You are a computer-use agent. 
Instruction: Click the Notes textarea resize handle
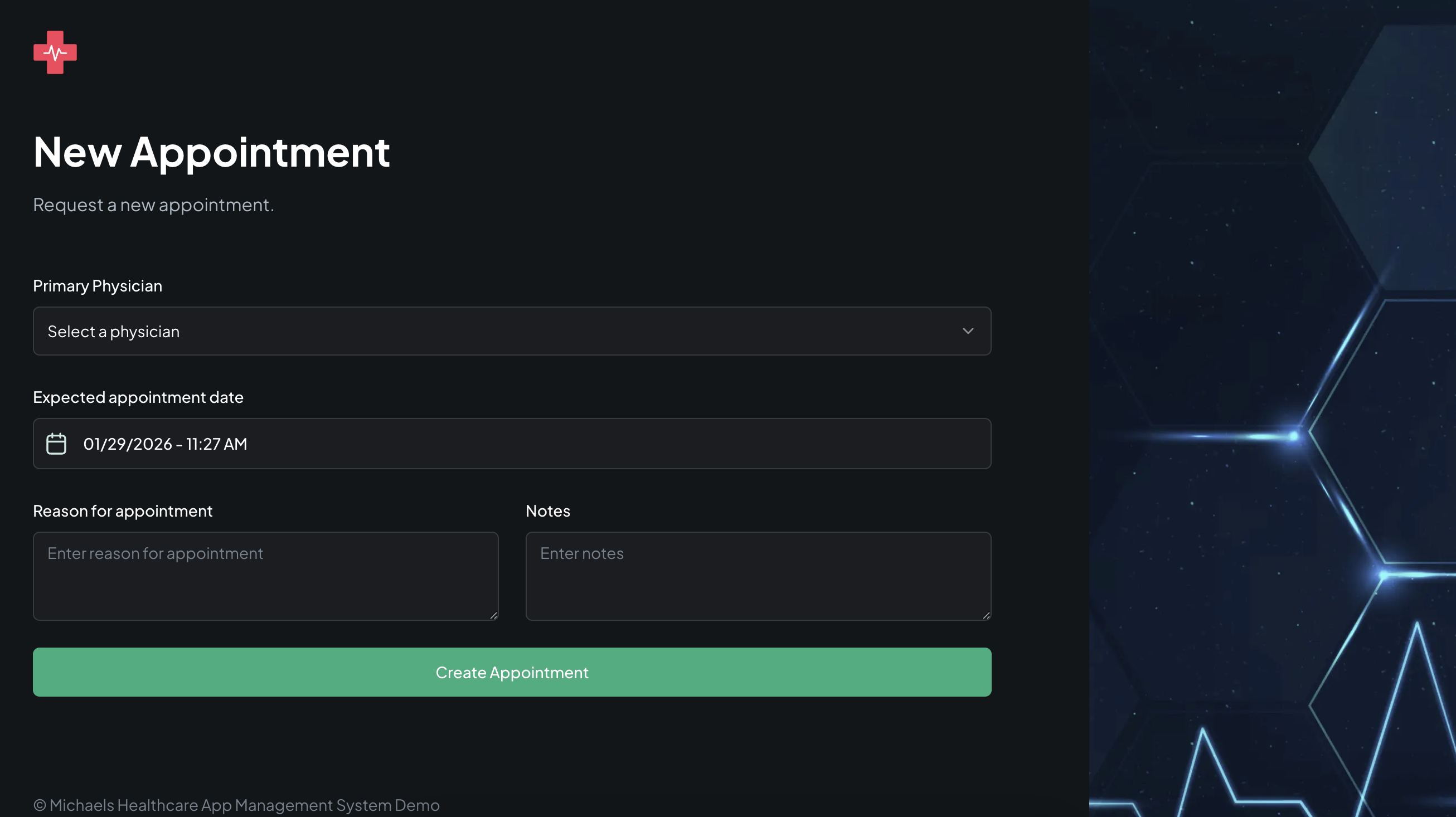pos(986,615)
